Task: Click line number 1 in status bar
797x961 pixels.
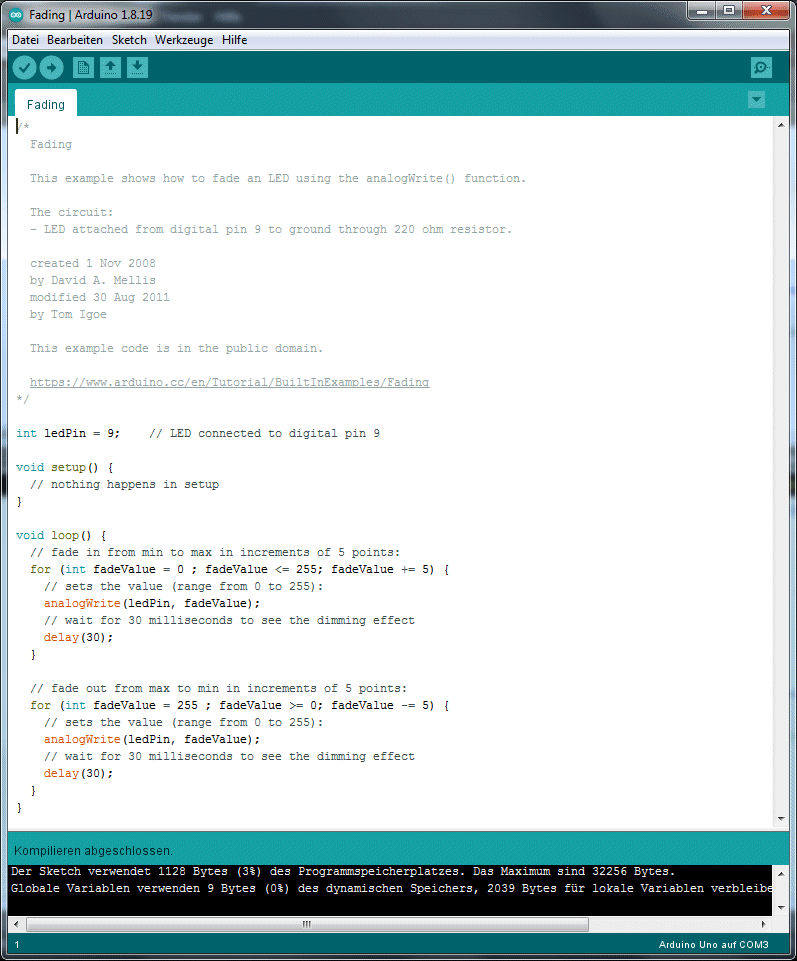Action: tap(17, 944)
